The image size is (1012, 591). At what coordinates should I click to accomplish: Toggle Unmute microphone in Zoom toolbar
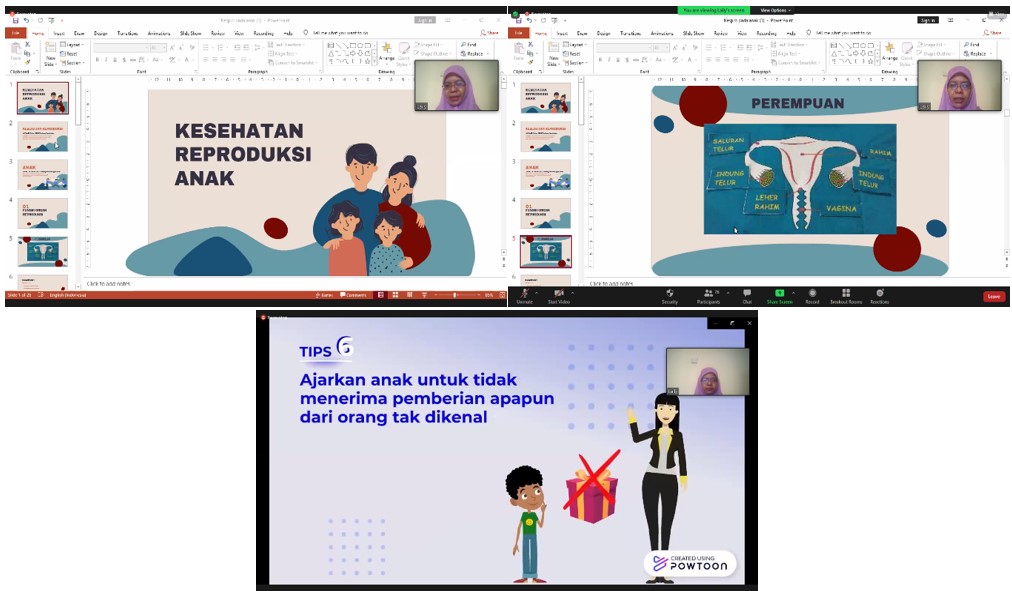(524, 294)
